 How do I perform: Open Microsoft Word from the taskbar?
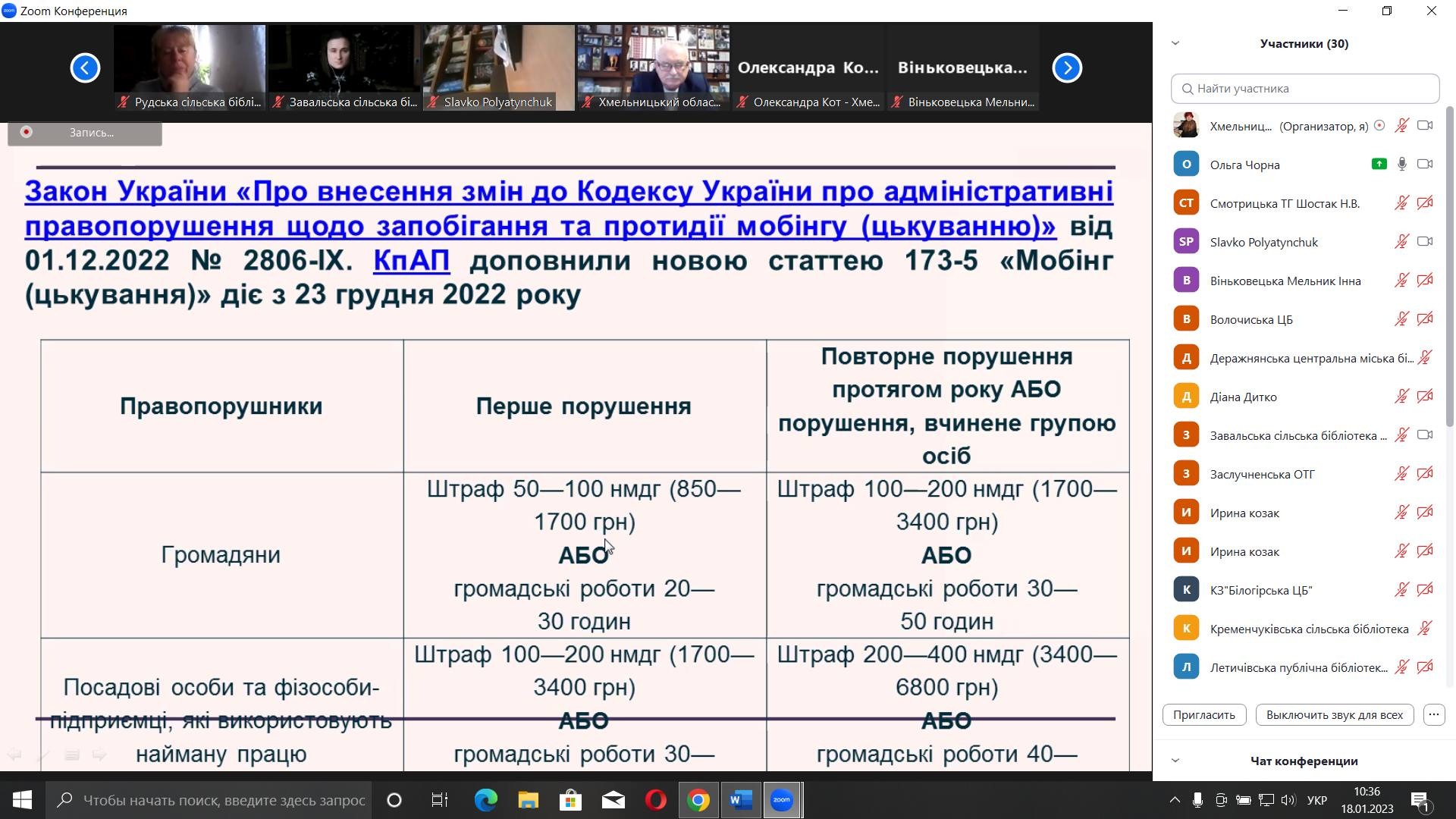(741, 800)
